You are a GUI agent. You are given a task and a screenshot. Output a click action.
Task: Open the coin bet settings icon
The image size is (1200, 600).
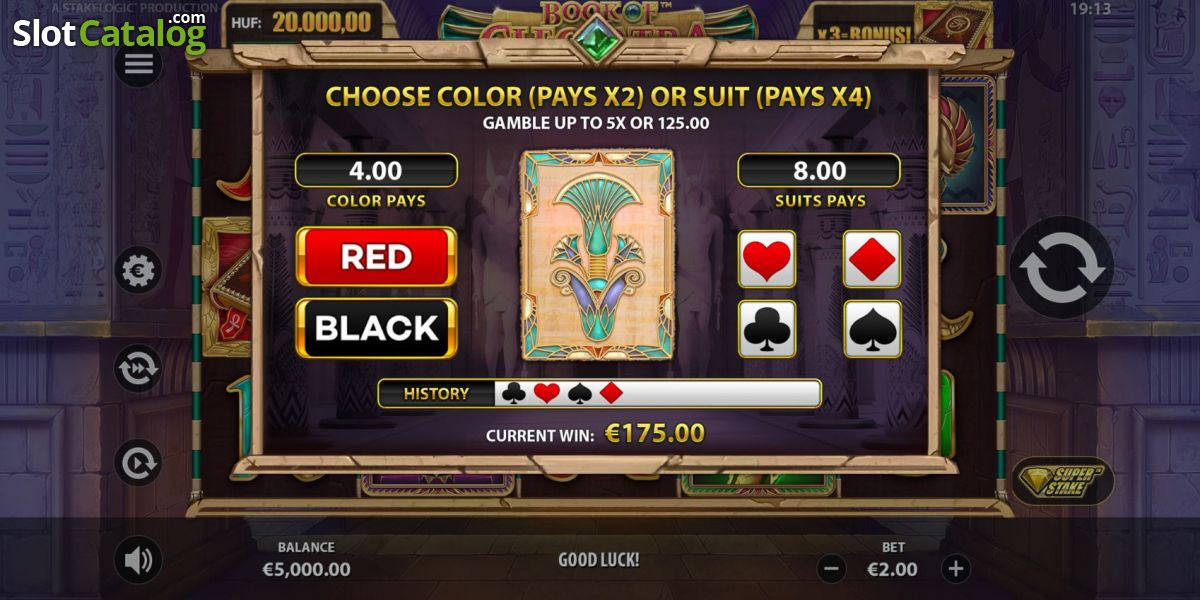point(138,269)
